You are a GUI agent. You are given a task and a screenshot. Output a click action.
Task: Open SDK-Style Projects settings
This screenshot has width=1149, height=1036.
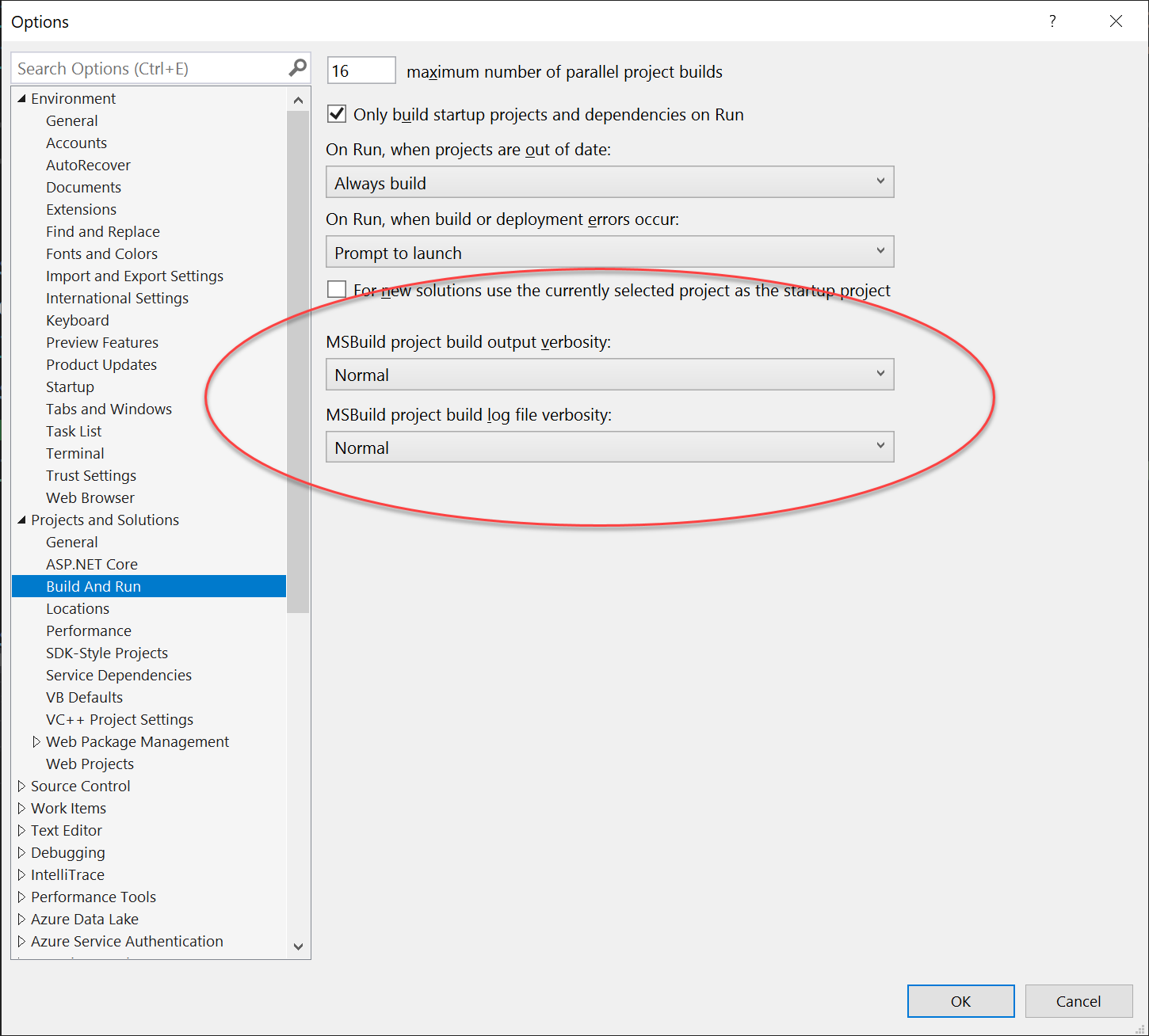point(107,653)
